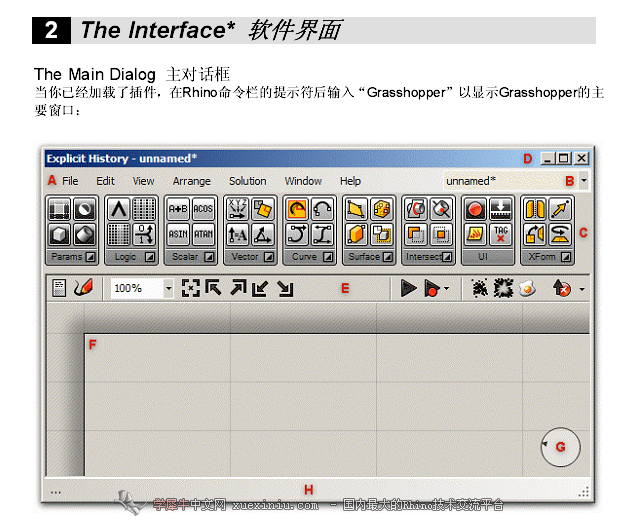Click the orange-highlighted circle arc icon in Curve

point(297,209)
